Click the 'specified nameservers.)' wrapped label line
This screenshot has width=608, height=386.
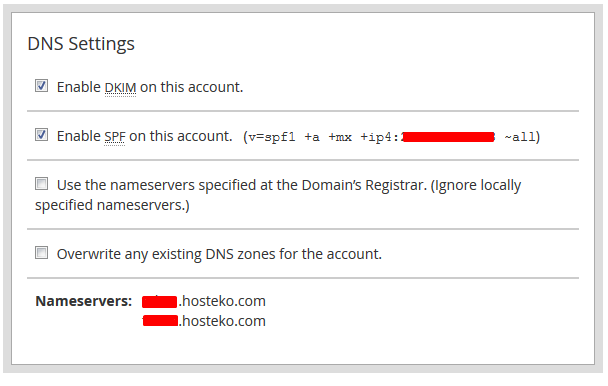point(112,205)
